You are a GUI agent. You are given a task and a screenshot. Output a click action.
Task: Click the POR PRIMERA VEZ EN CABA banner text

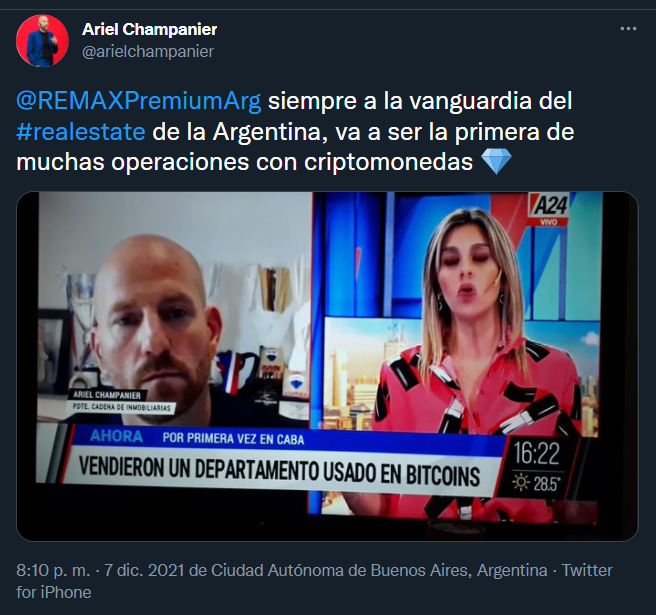tap(233, 438)
